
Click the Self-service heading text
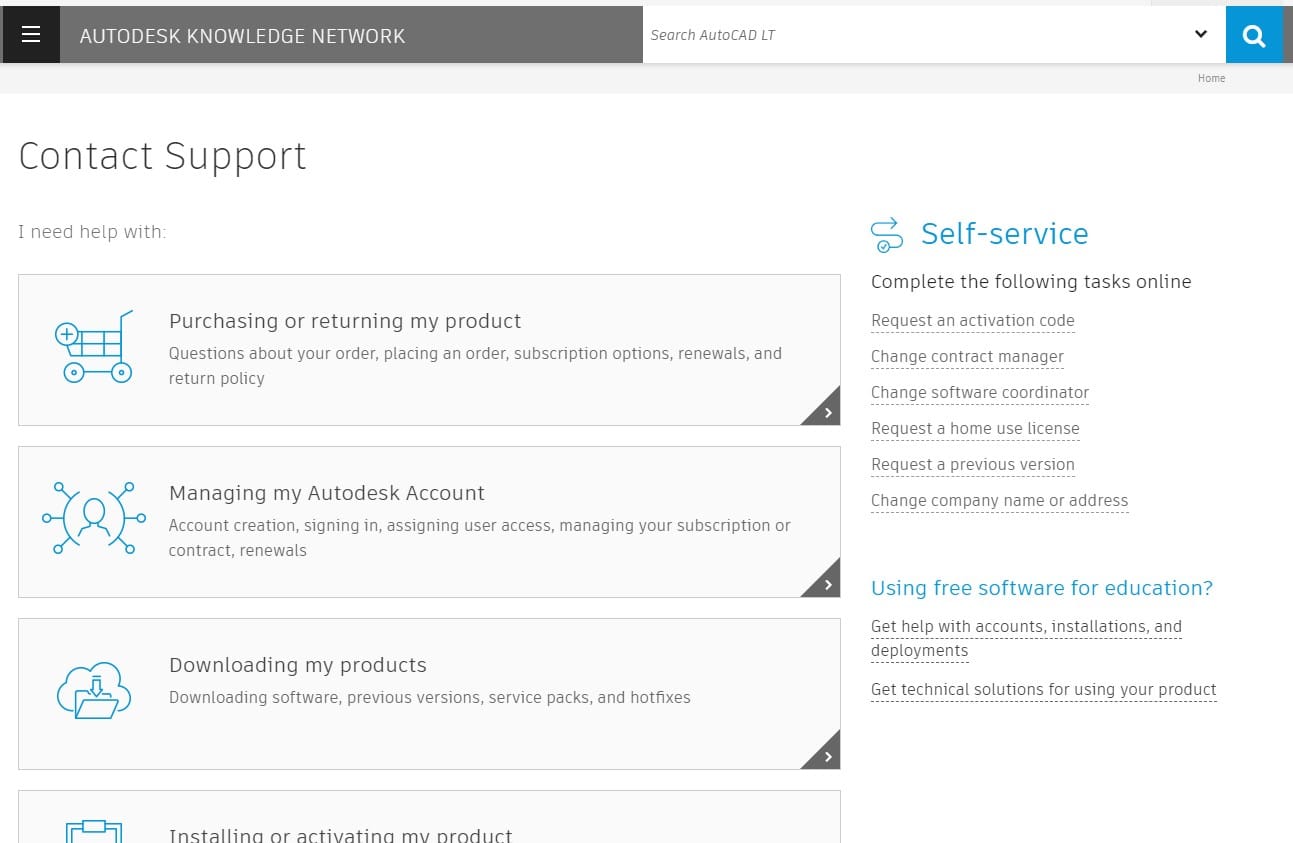click(1004, 234)
